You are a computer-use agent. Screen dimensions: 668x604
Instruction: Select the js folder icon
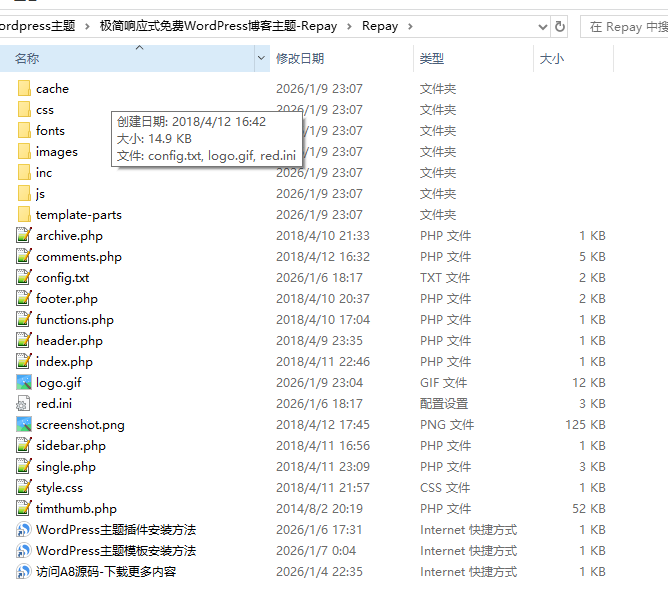[x=24, y=193]
